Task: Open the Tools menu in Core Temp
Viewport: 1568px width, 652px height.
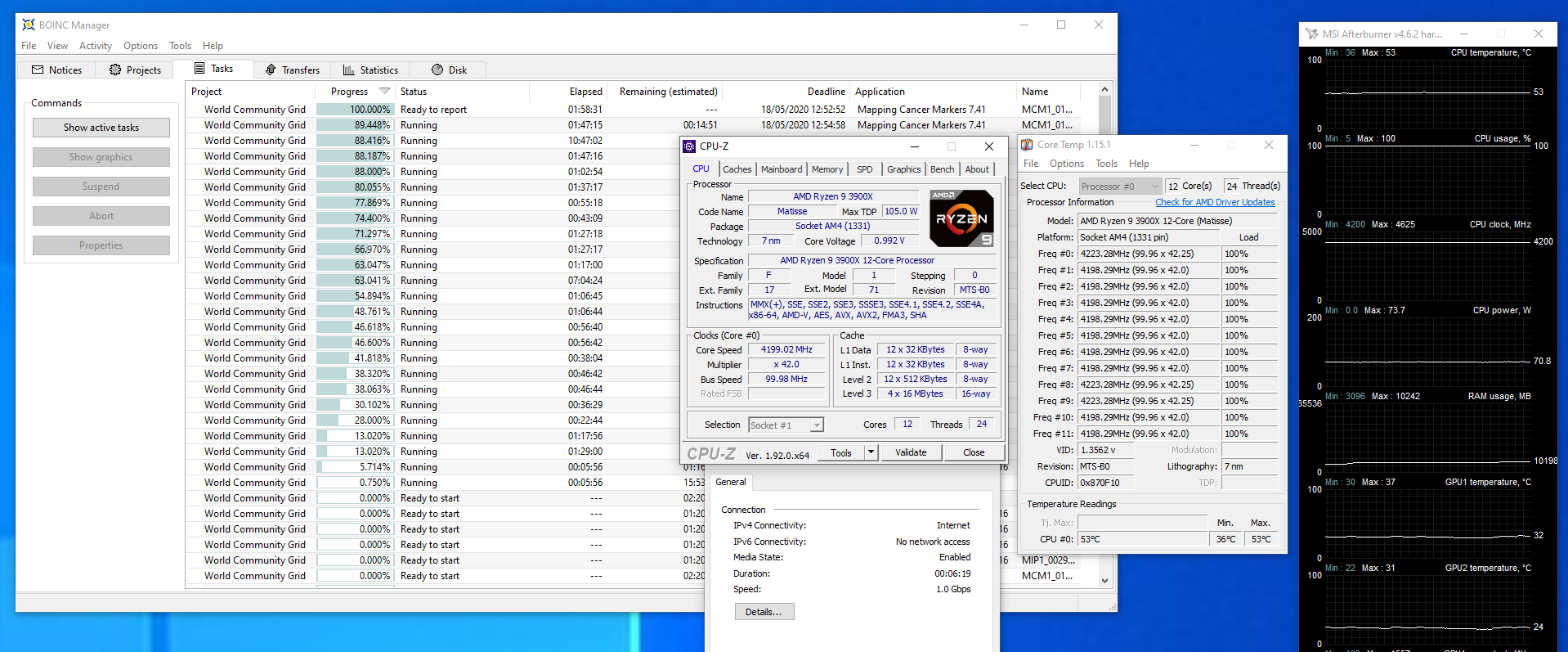Action: coord(1106,164)
